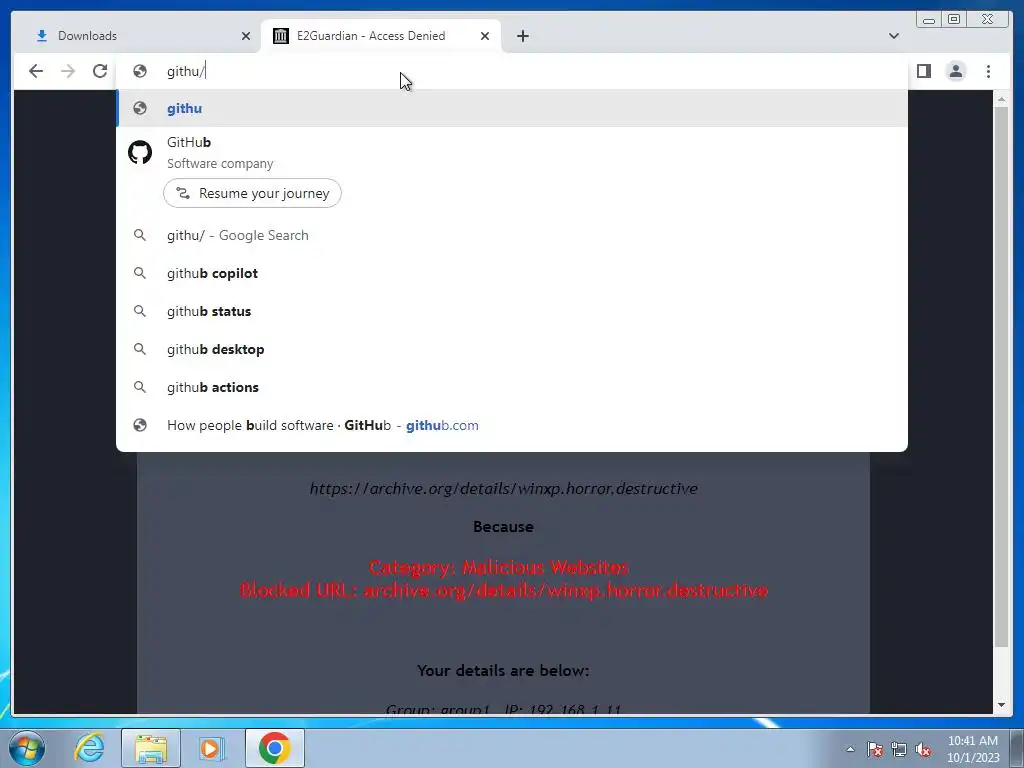Screen dimensions: 1024x768
Task: Click globe icon beside github.com suggestion
Action: 140,425
